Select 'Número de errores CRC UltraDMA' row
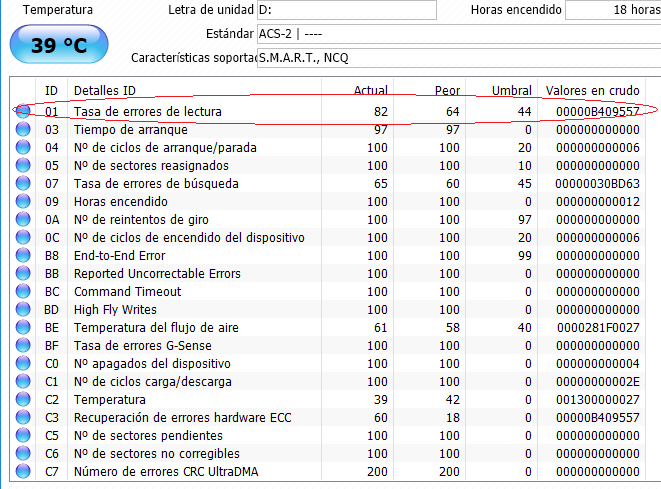 click(327, 471)
